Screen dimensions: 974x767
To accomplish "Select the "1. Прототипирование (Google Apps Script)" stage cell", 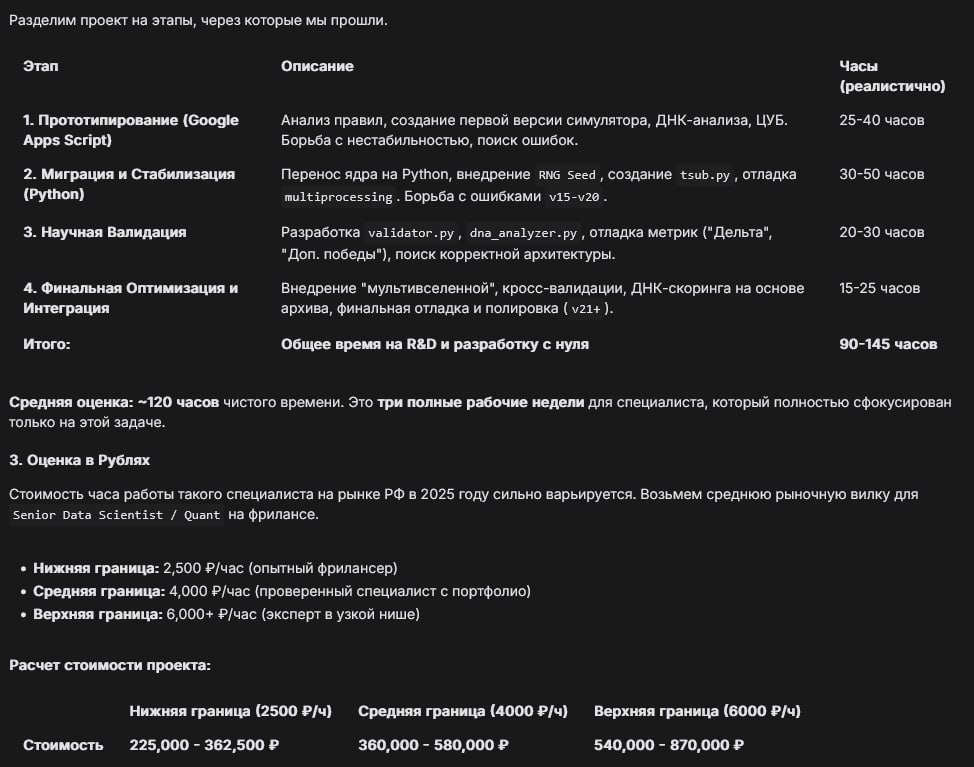I will pos(131,130).
